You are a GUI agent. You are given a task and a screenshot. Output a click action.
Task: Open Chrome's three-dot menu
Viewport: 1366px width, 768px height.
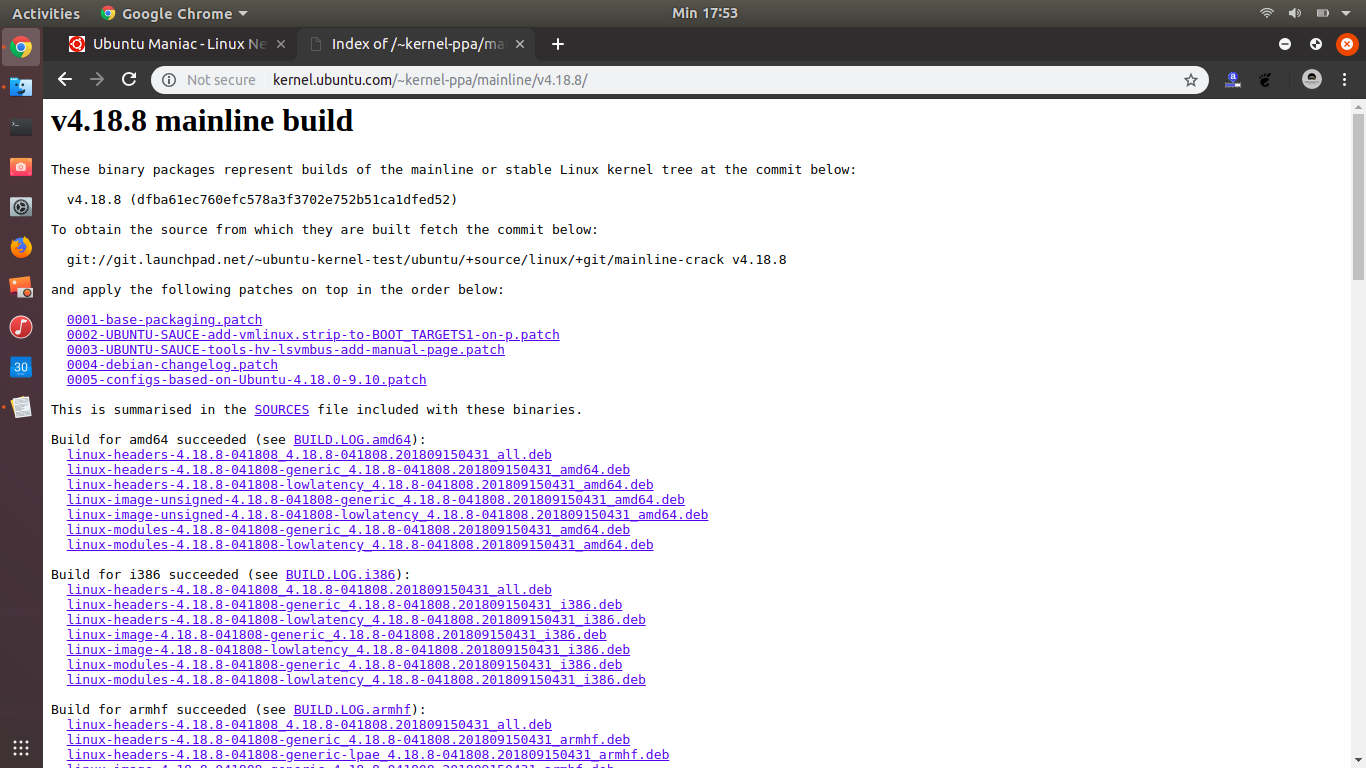(1345, 80)
